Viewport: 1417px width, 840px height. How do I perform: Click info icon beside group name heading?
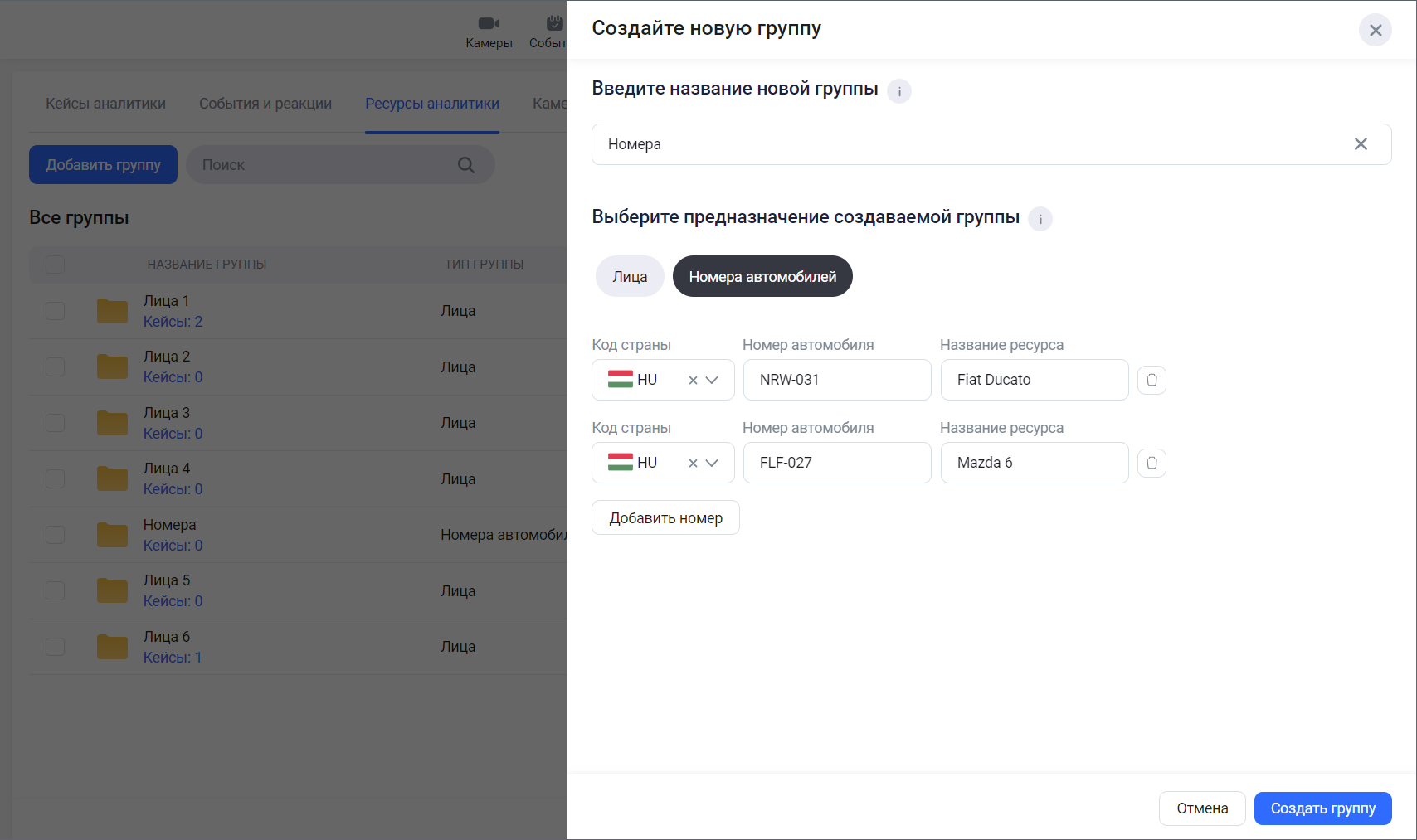899,91
